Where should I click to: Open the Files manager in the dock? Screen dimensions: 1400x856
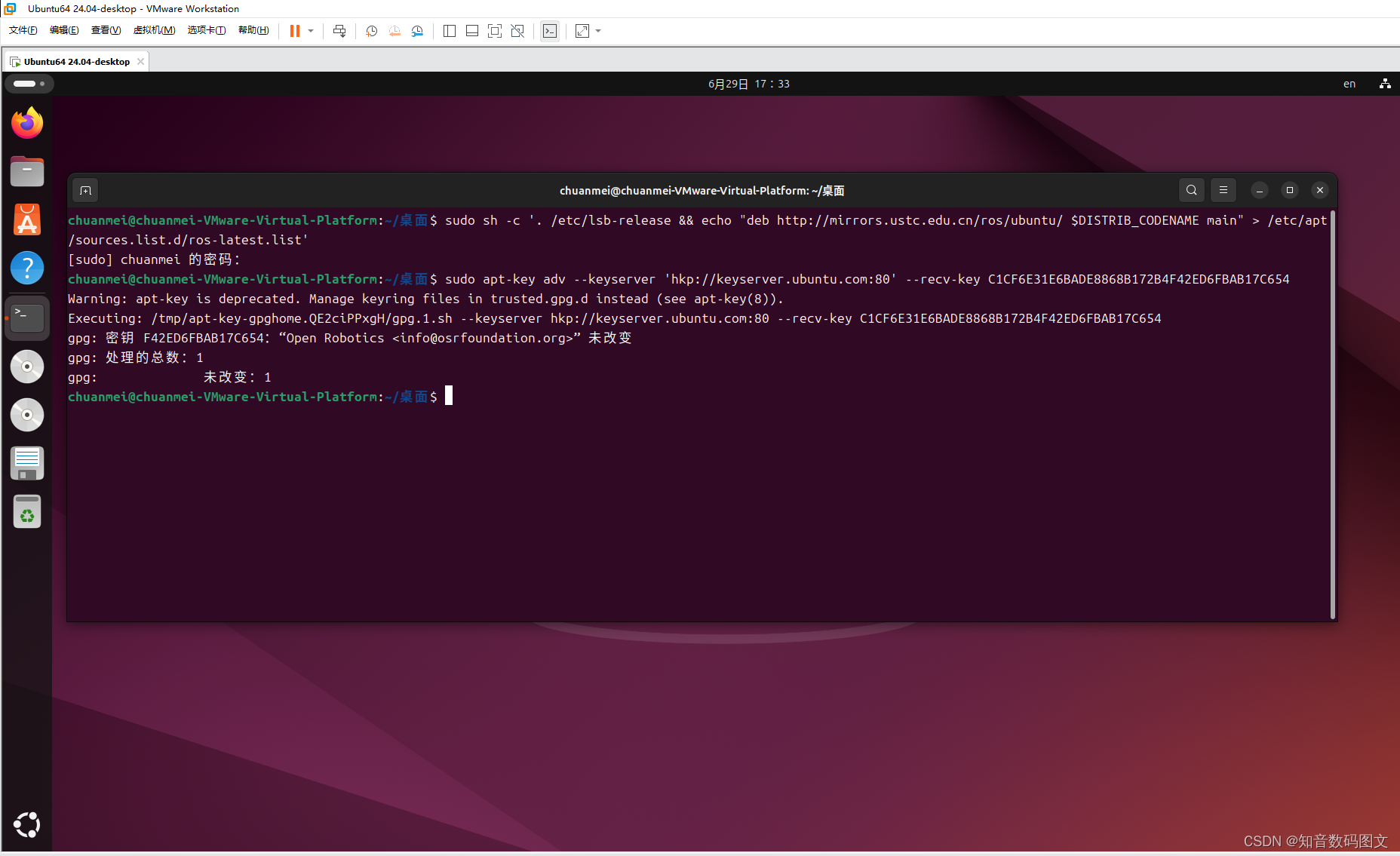coord(27,171)
